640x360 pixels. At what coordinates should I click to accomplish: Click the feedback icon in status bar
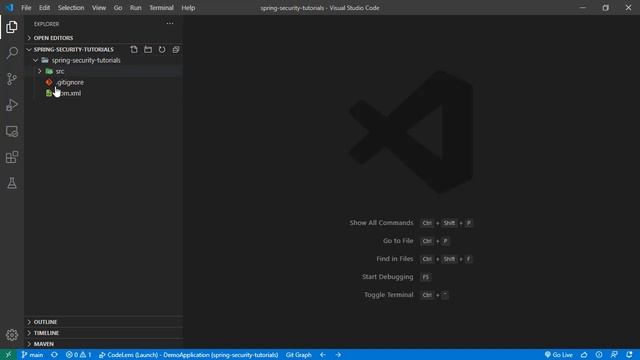(x=614, y=355)
